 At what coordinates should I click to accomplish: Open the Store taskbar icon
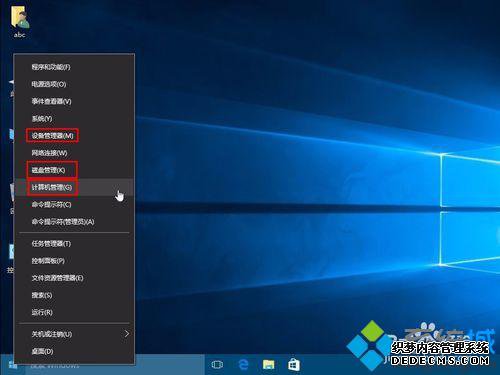click(294, 365)
